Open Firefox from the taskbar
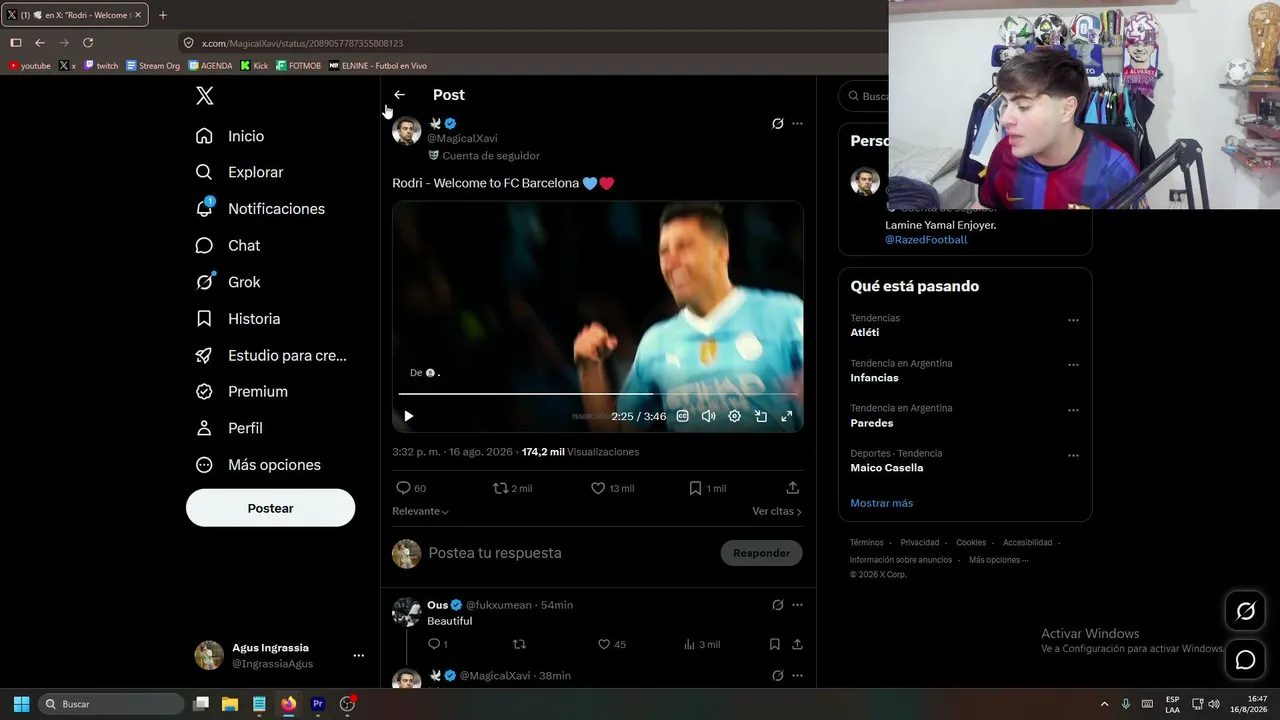1280x720 pixels. pyautogui.click(x=288, y=704)
